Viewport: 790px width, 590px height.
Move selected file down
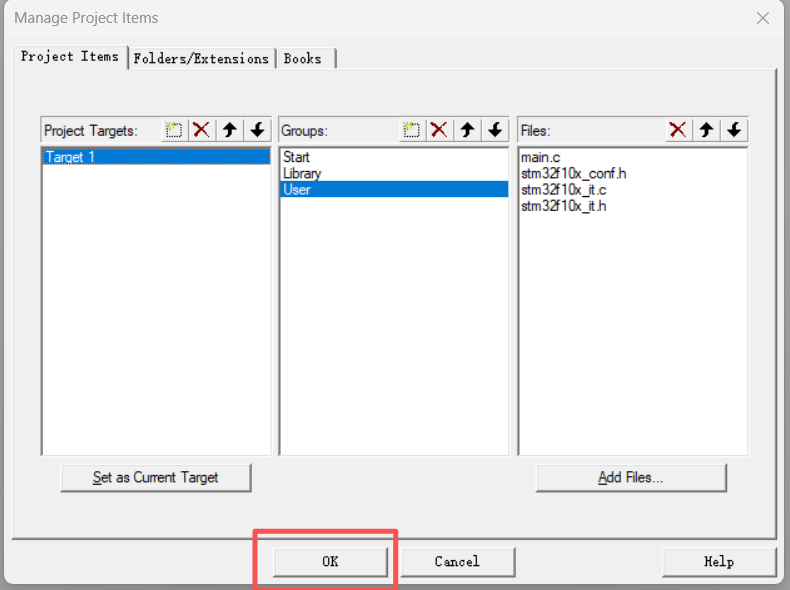tap(734, 130)
